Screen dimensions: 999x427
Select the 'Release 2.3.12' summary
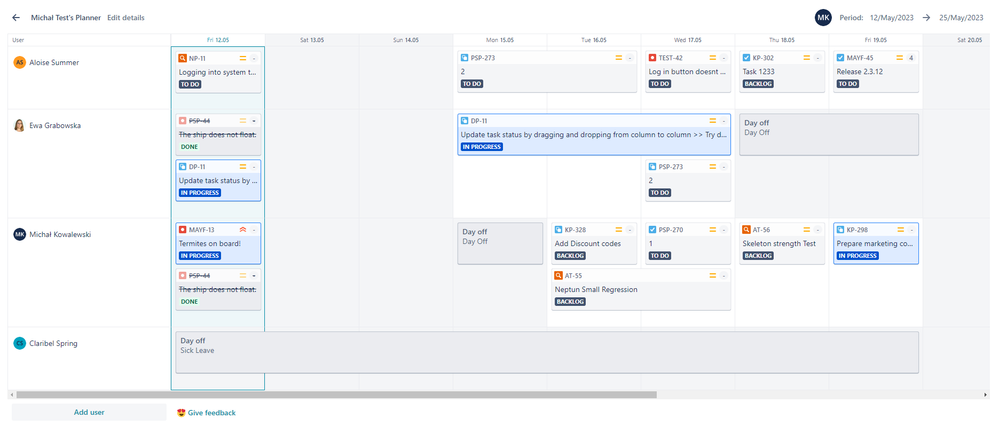pos(859,72)
